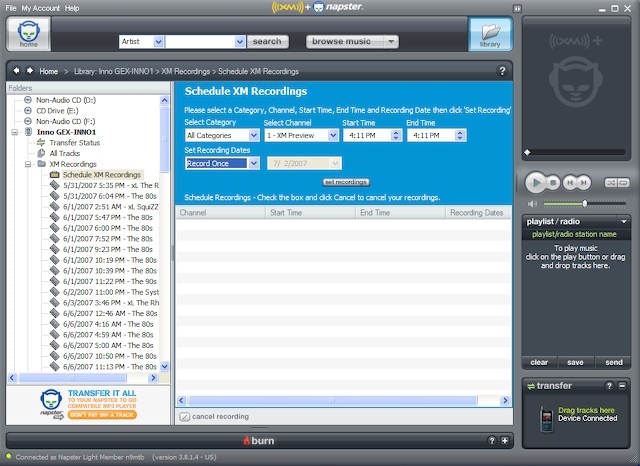640x466 pixels.
Task: Select the CD Drive (E:) item
Action: [x=57, y=111]
